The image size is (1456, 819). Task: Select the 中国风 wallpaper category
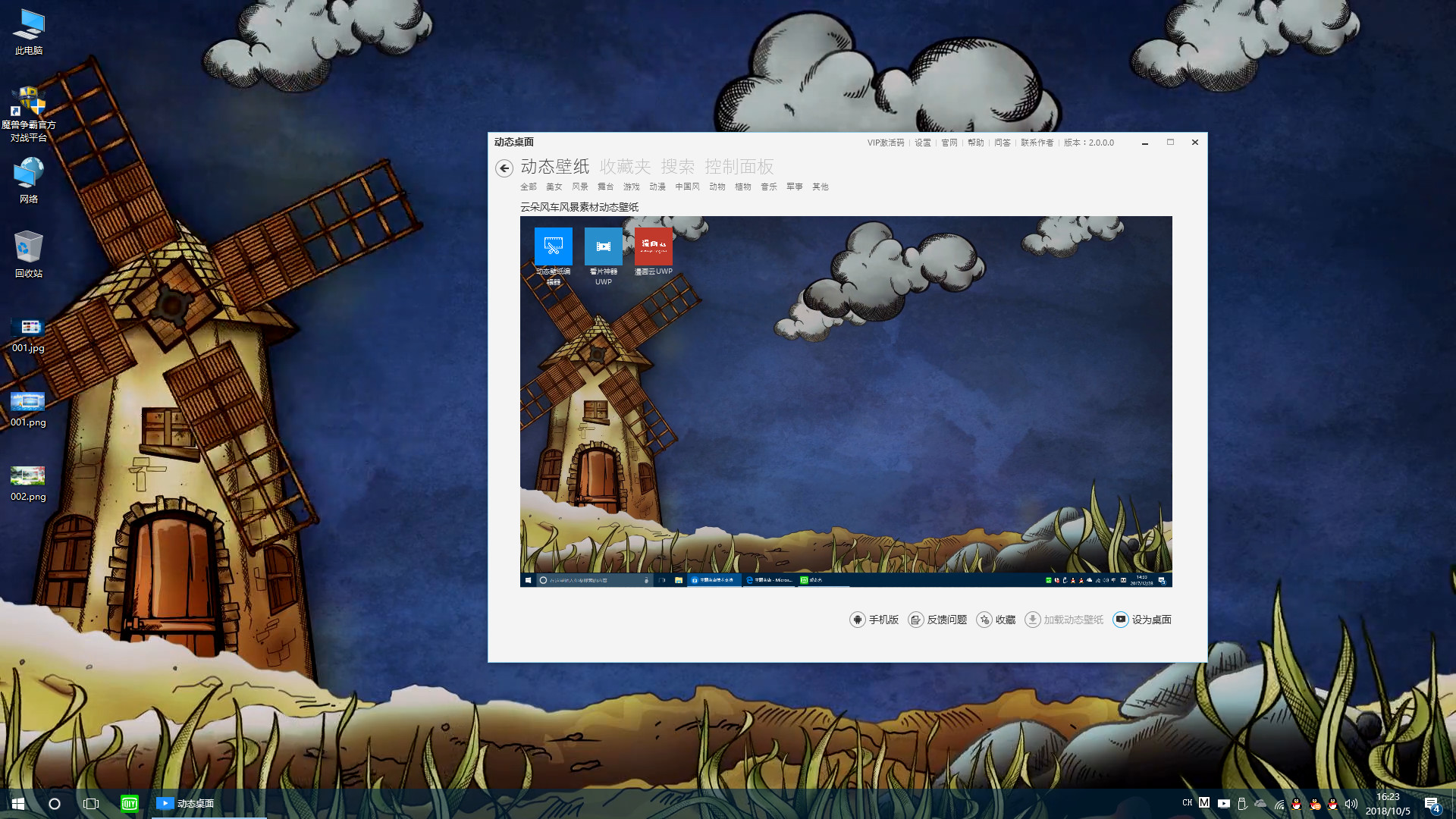(686, 187)
